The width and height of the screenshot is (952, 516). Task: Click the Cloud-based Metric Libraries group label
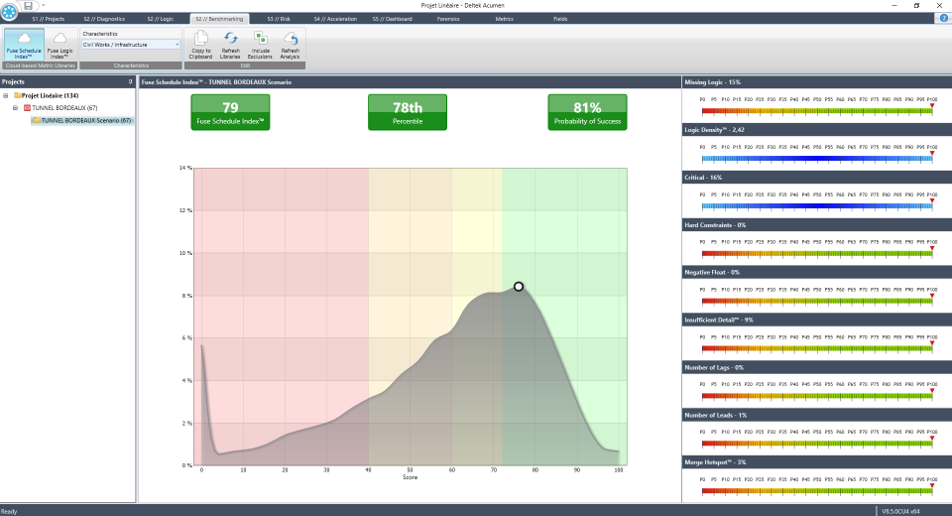[40, 66]
